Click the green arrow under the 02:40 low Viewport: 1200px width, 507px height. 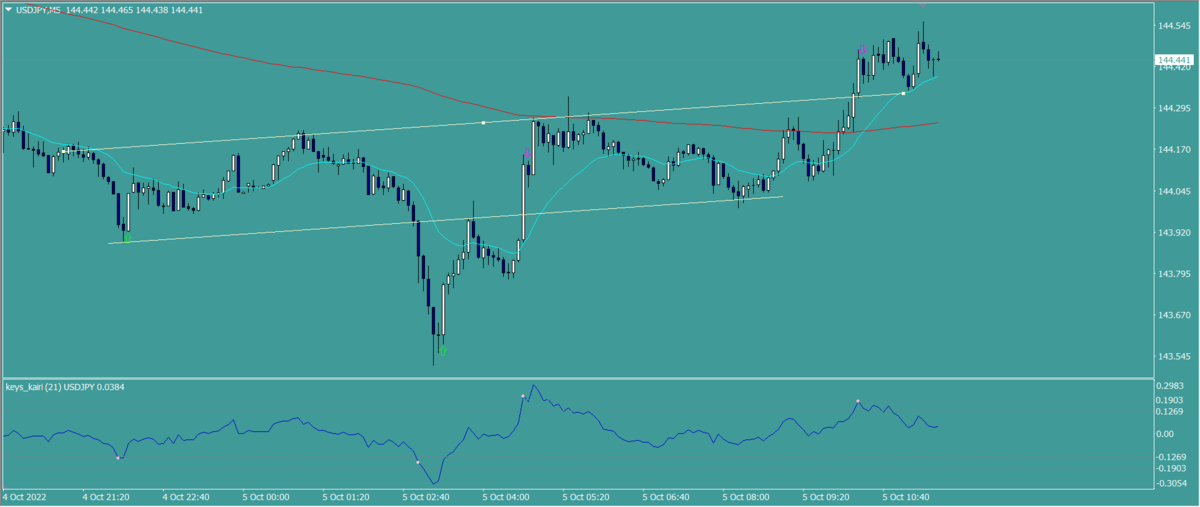[443, 351]
